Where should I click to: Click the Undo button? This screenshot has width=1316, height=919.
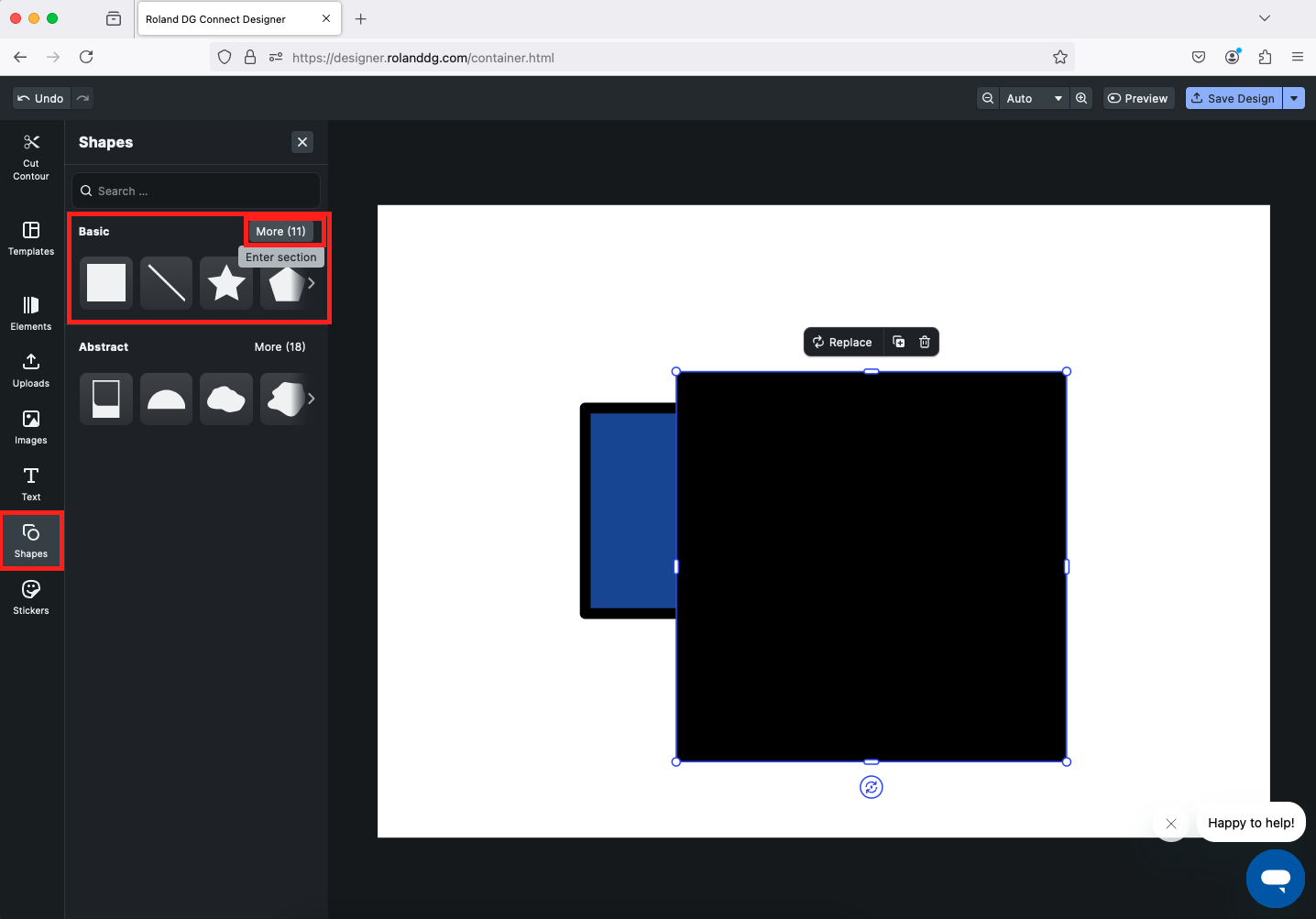pyautogui.click(x=41, y=98)
